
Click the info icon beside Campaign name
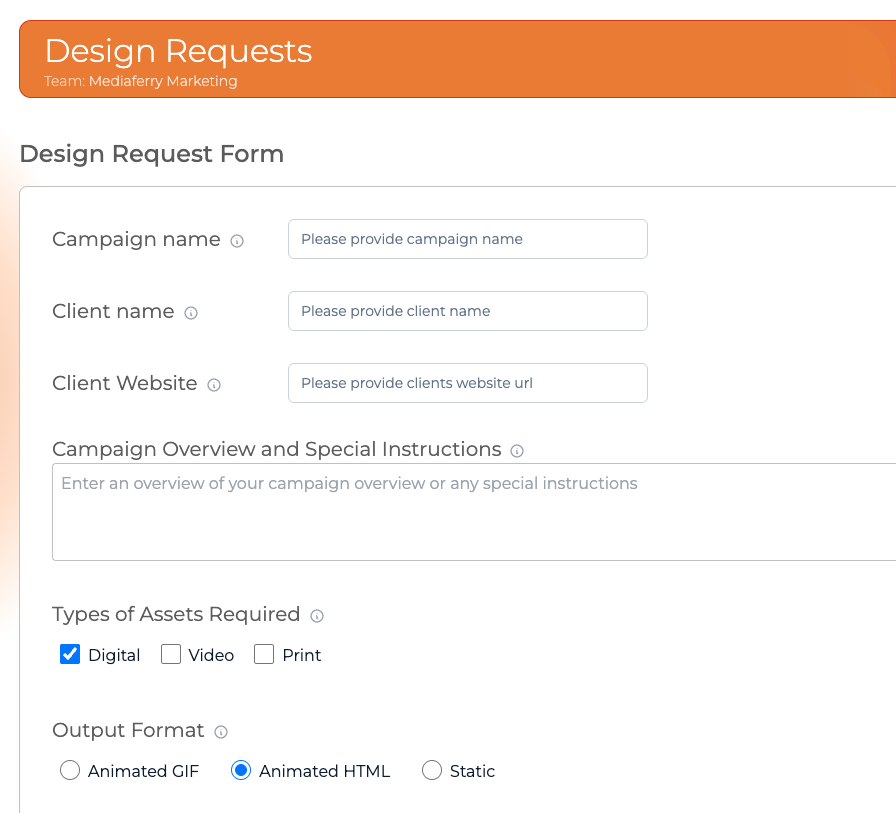237,241
